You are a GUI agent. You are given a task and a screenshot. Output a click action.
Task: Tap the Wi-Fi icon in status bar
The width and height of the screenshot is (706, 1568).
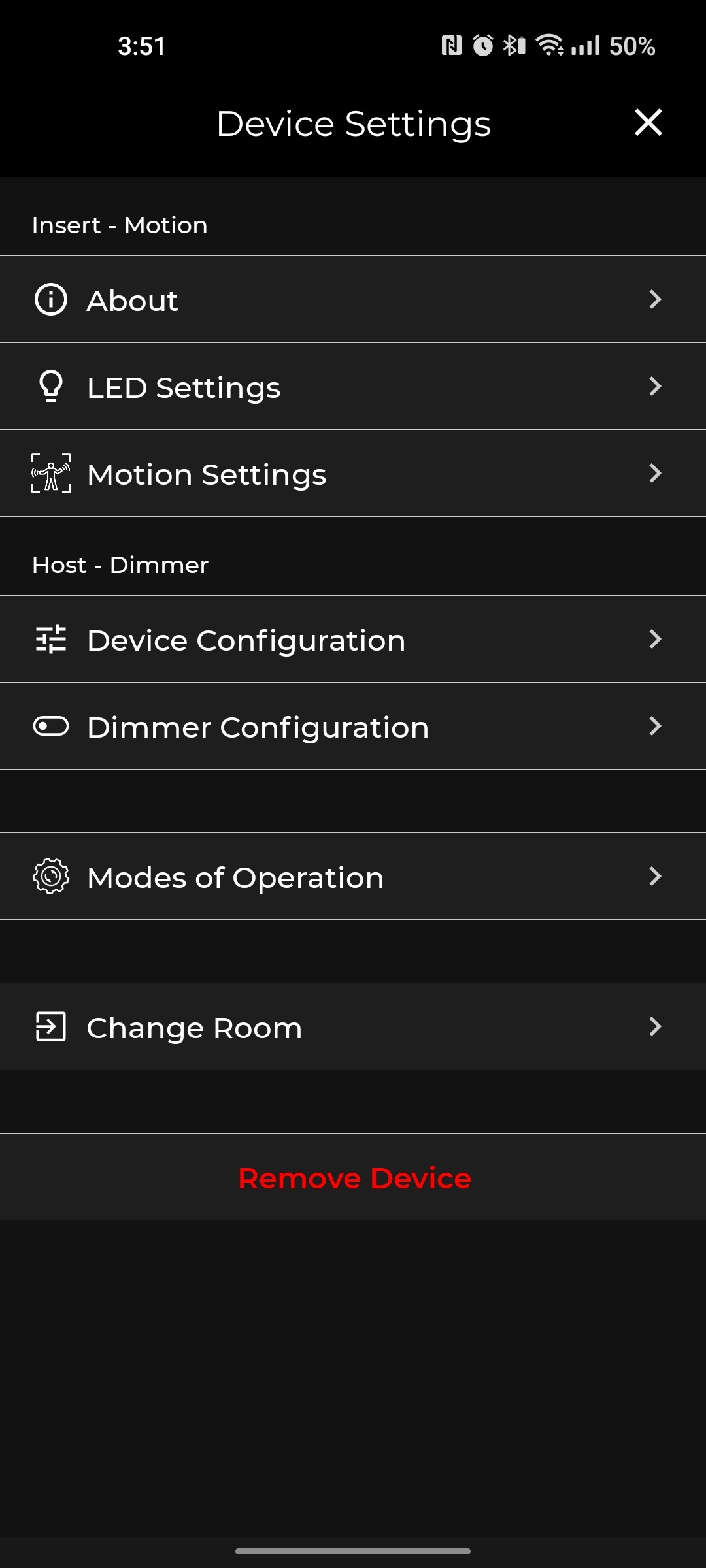pyautogui.click(x=550, y=45)
